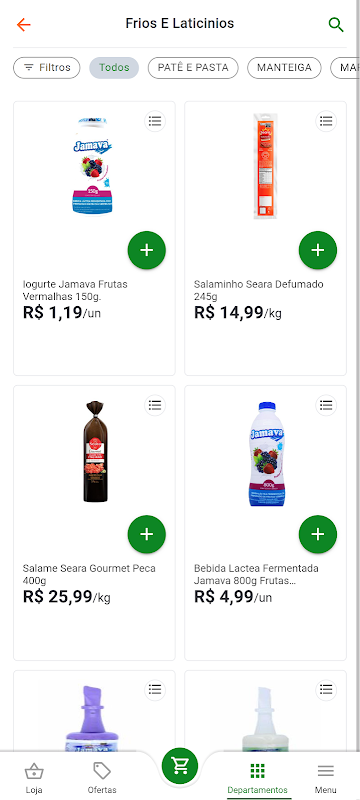
Task: Open the shopping cart floating button
Action: 180,765
